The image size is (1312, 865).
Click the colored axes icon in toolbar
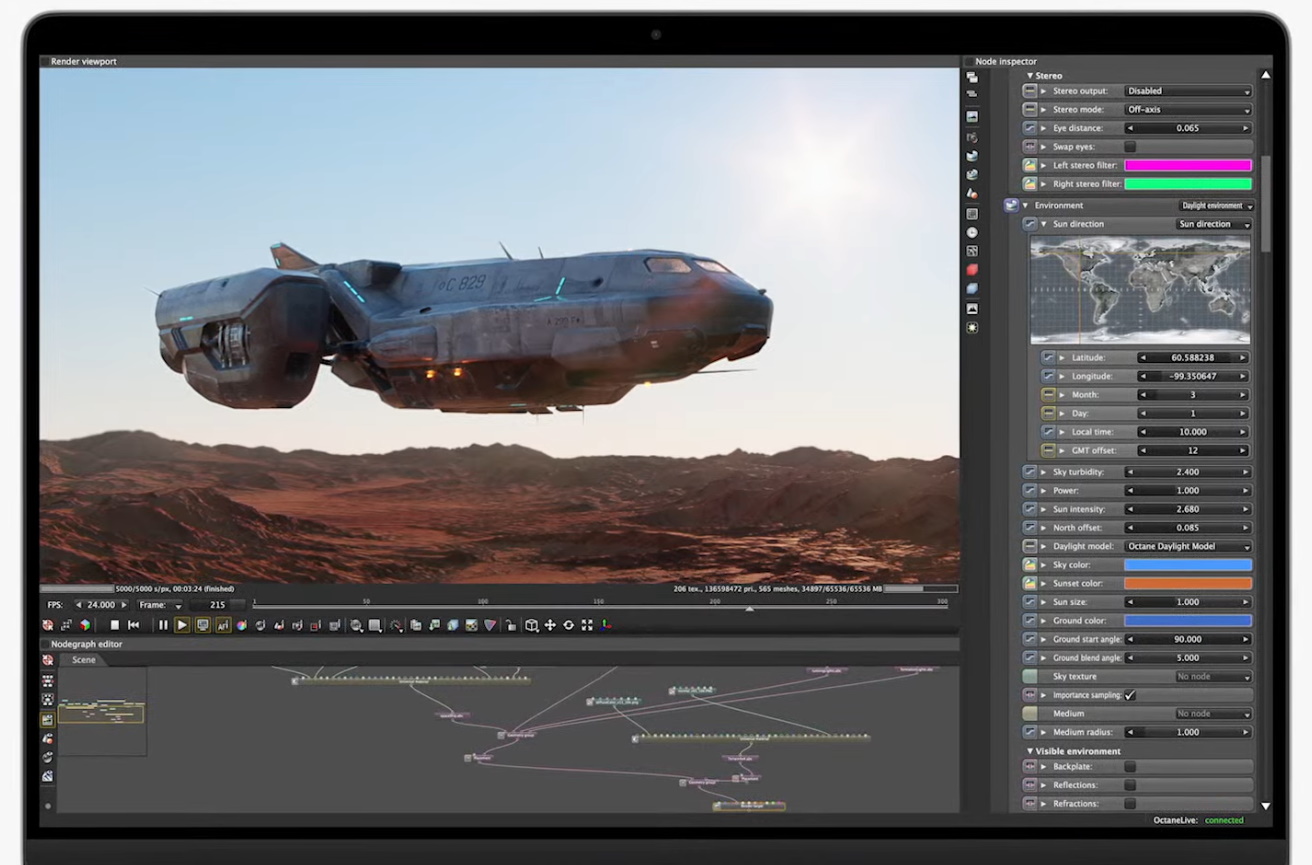606,625
